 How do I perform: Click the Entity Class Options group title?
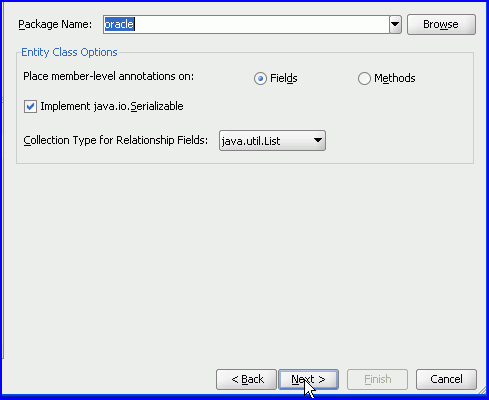[x=69, y=52]
